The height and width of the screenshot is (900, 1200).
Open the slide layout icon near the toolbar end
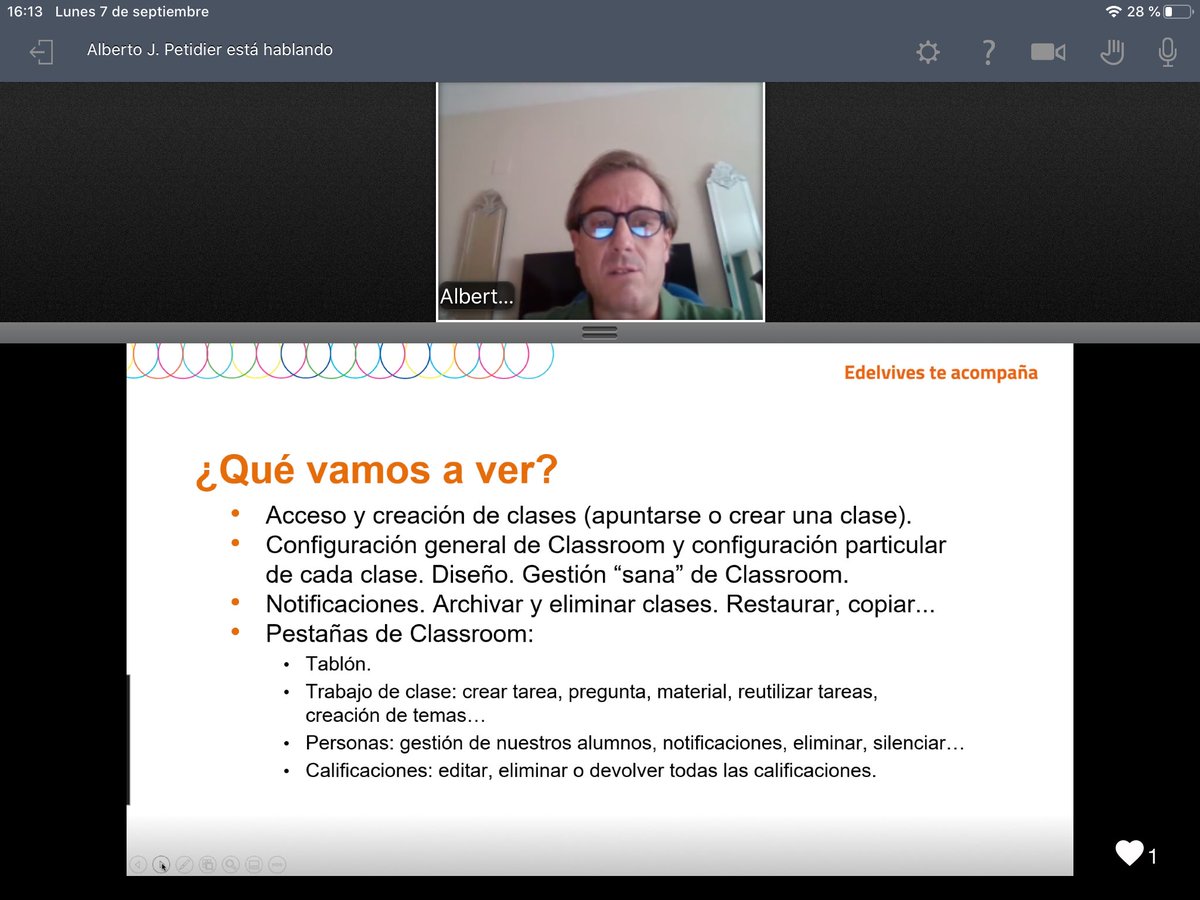coord(252,865)
